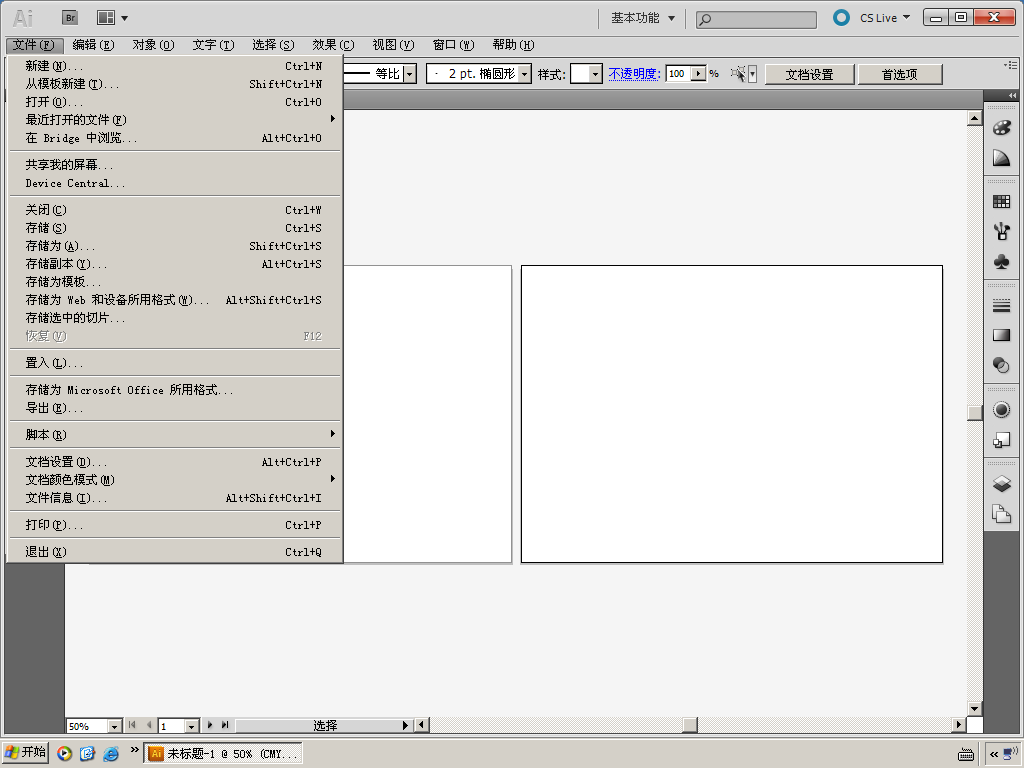This screenshot has height=768, width=1024.
Task: Choose 存储为 Web 和设备所用格式 entry
Action: [x=175, y=300]
